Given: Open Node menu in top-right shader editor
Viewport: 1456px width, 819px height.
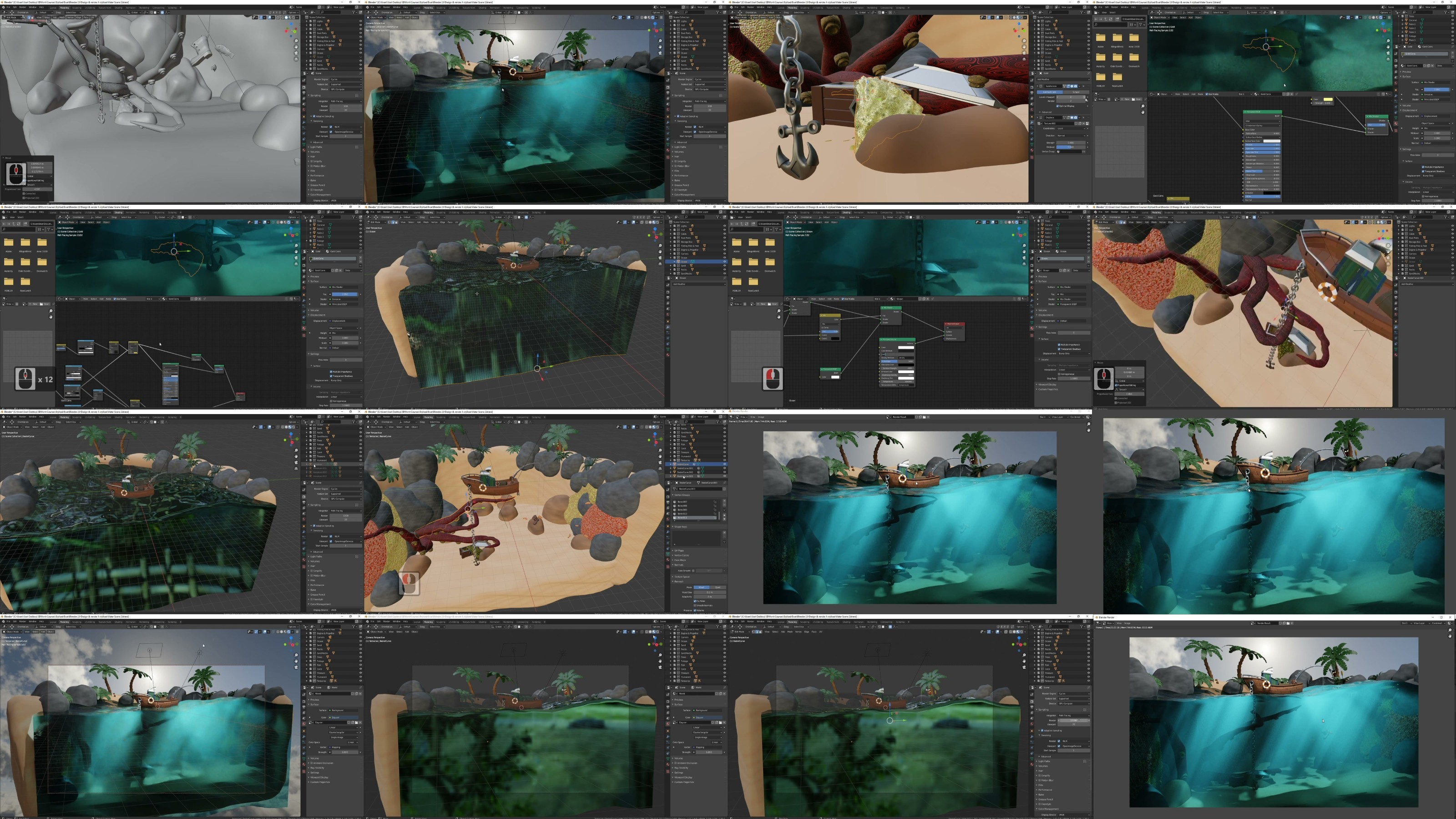Looking at the screenshot, I should [x=1201, y=94].
